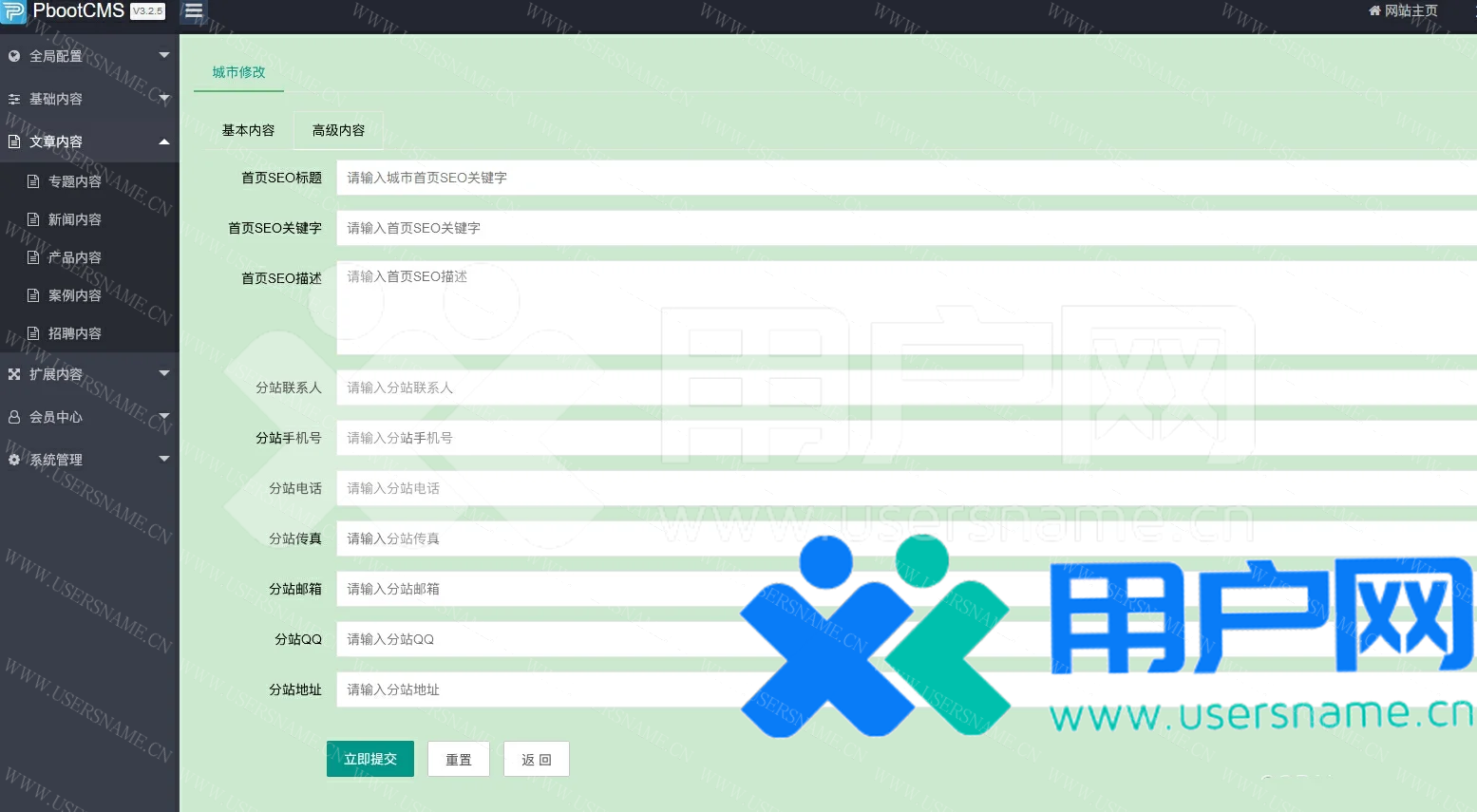The height and width of the screenshot is (812, 1477).
Task: Expand the 全局配置 dropdown arrow
Action: pos(163,56)
